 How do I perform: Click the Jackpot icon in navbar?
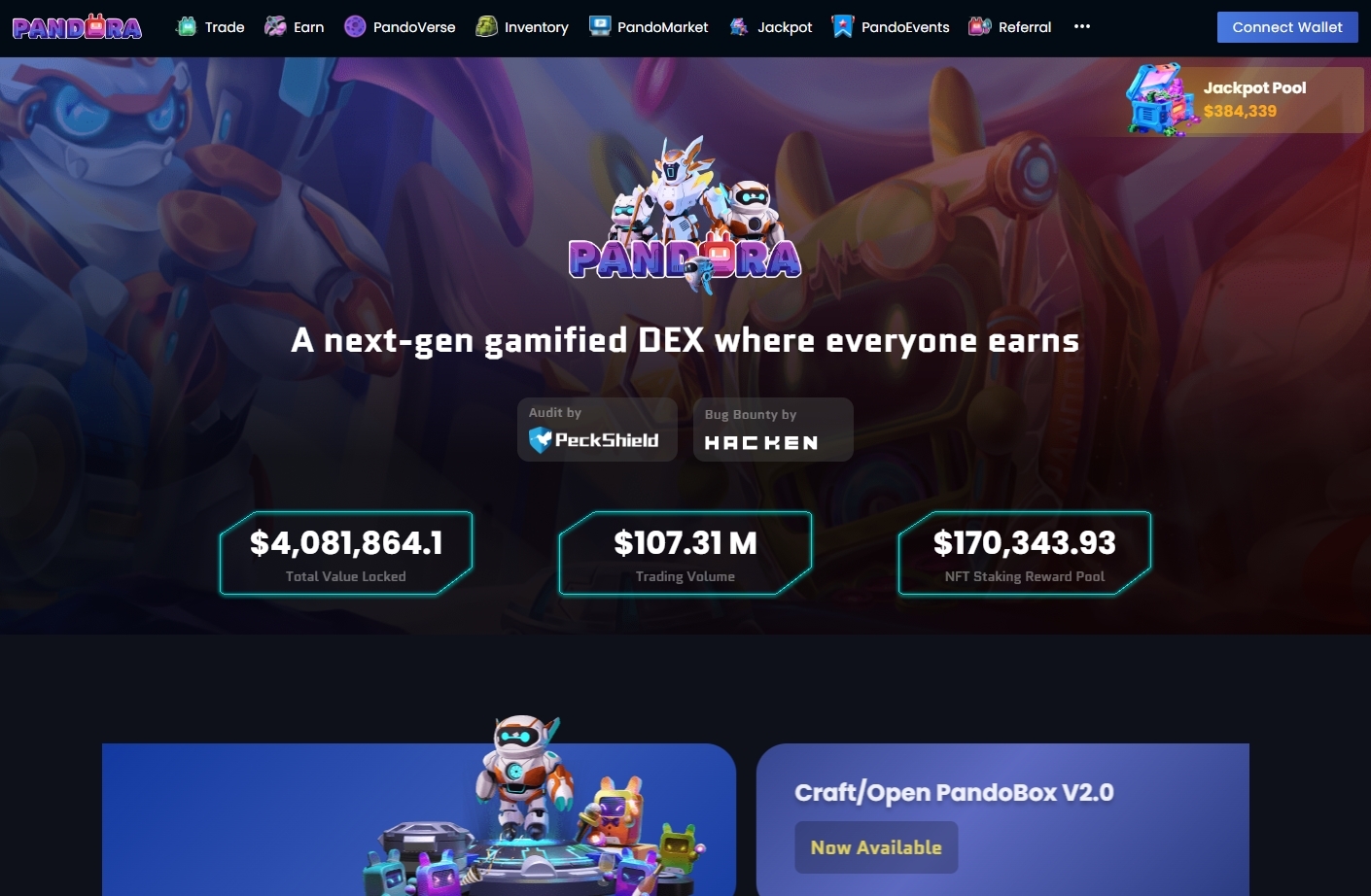pyautogui.click(x=739, y=27)
